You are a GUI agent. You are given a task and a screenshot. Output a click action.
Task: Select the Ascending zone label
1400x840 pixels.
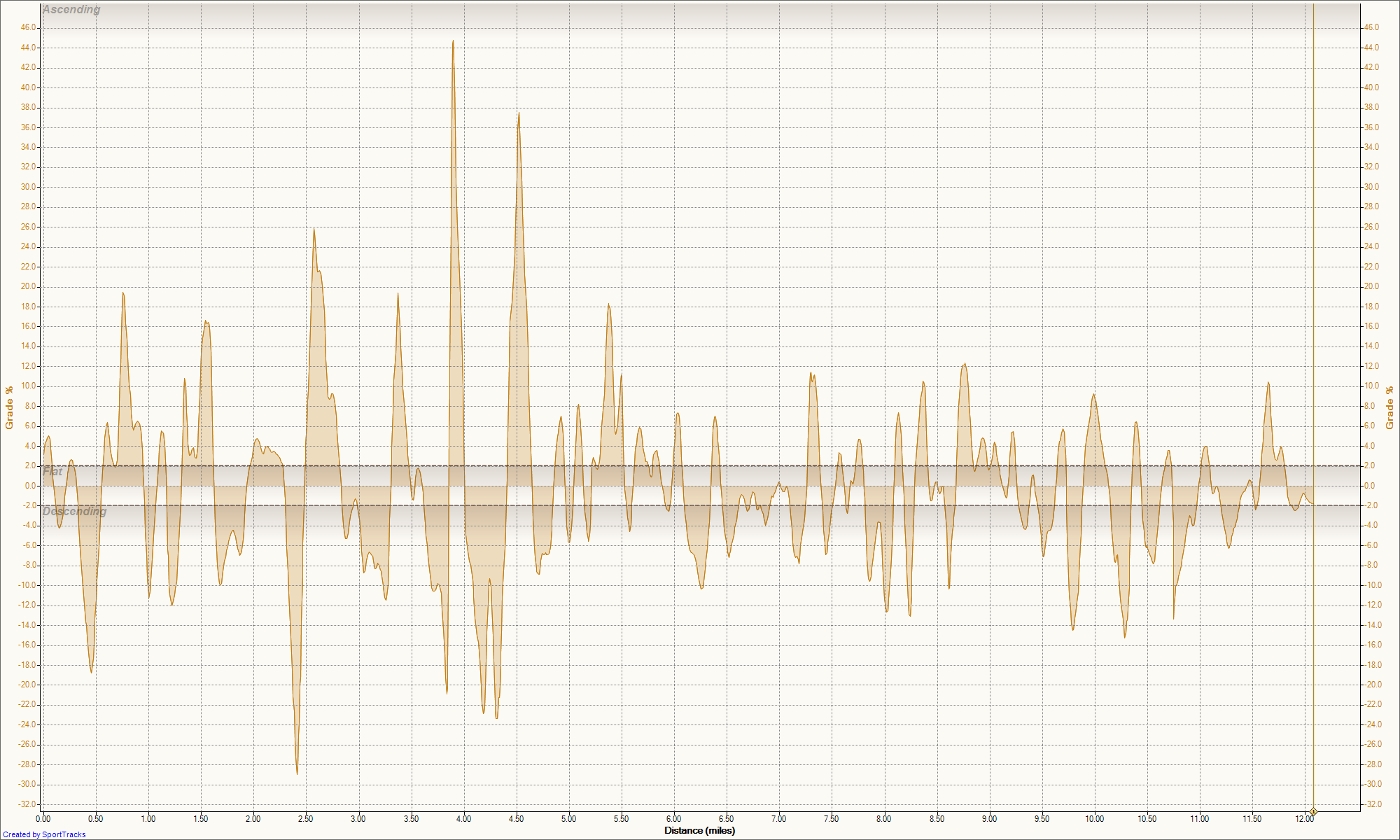click(71, 10)
